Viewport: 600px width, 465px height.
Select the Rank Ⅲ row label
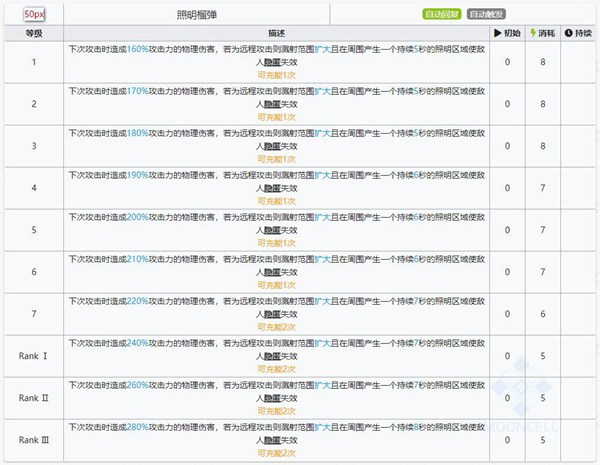[33, 439]
